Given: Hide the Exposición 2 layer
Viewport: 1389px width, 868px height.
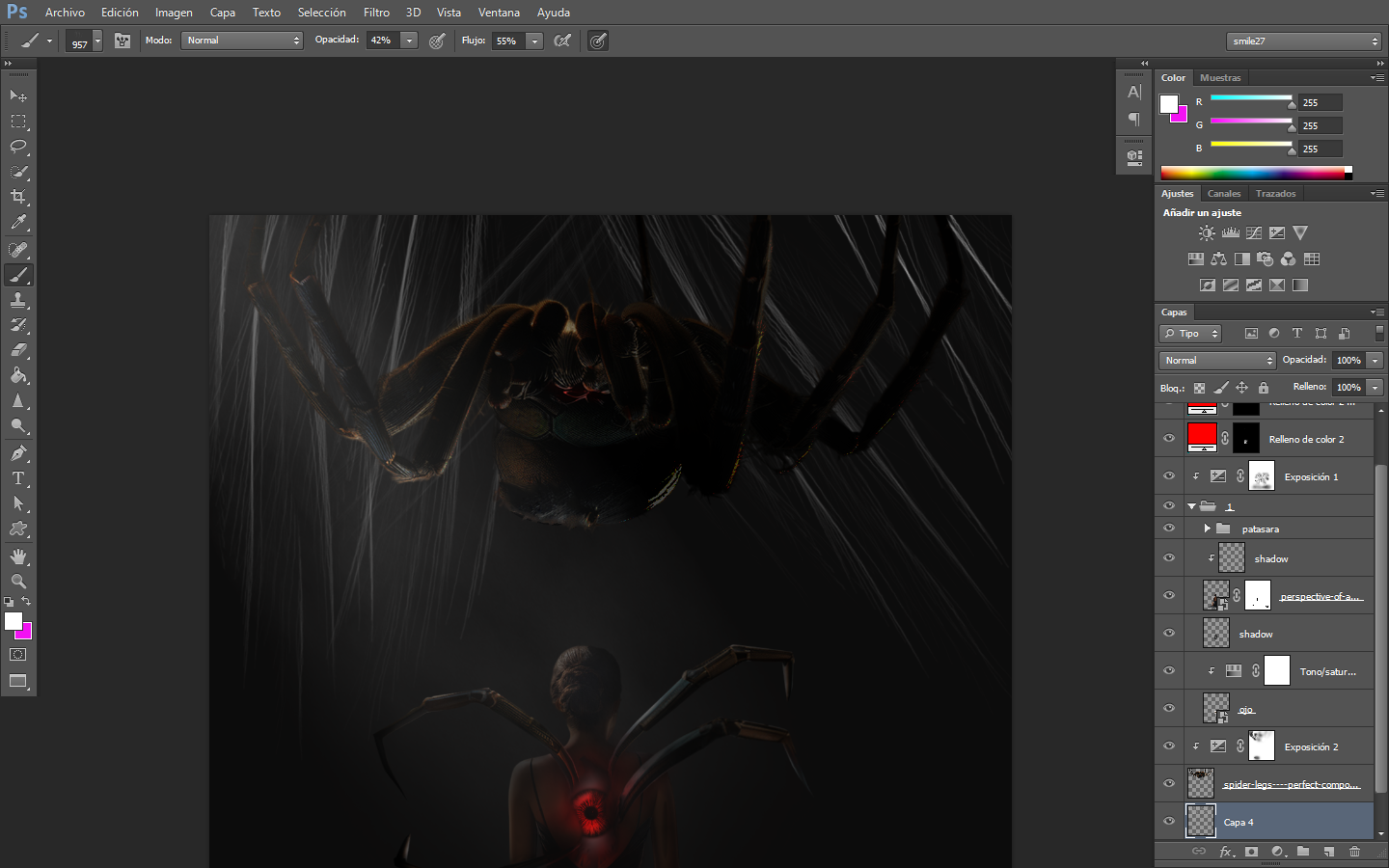Looking at the screenshot, I should point(1169,746).
